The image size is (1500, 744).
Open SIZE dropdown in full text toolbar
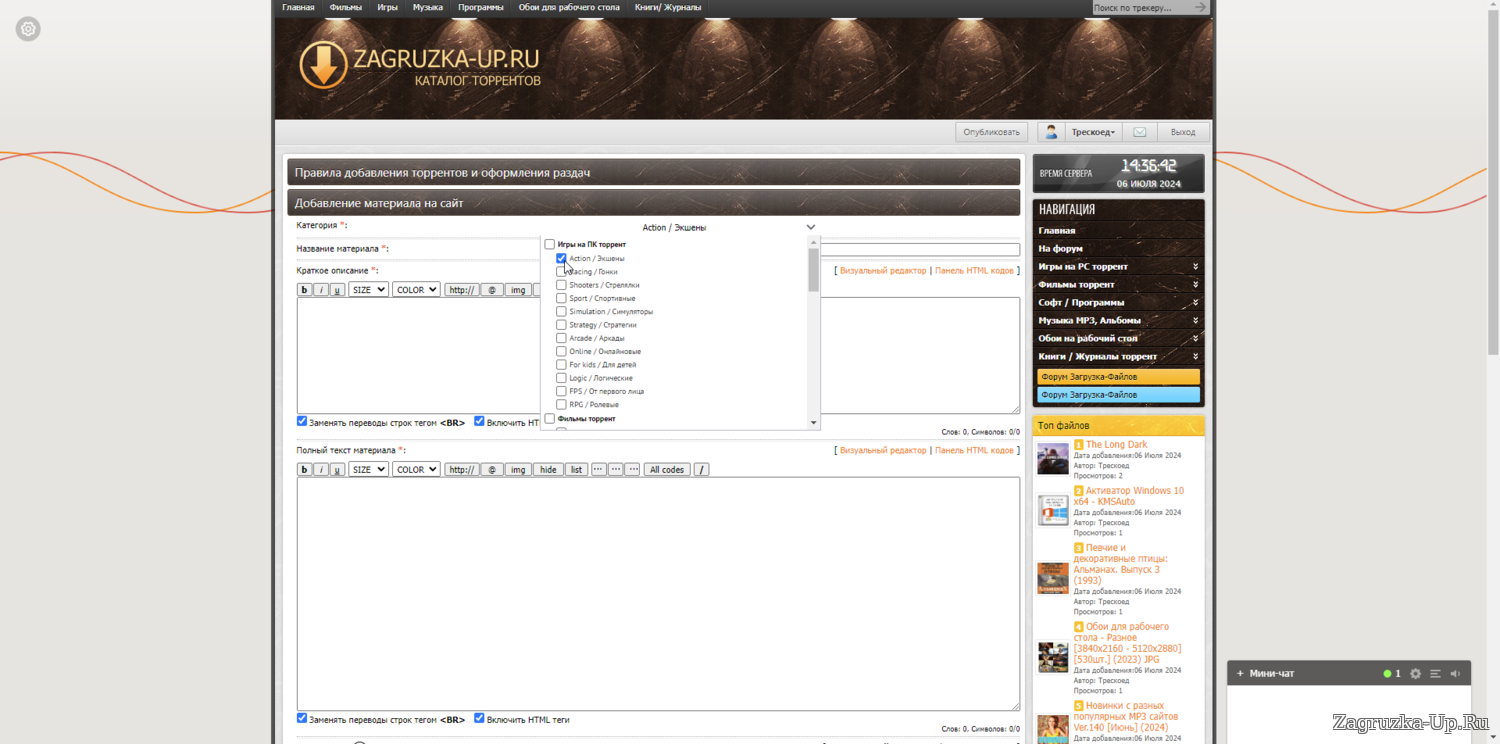tap(368, 469)
